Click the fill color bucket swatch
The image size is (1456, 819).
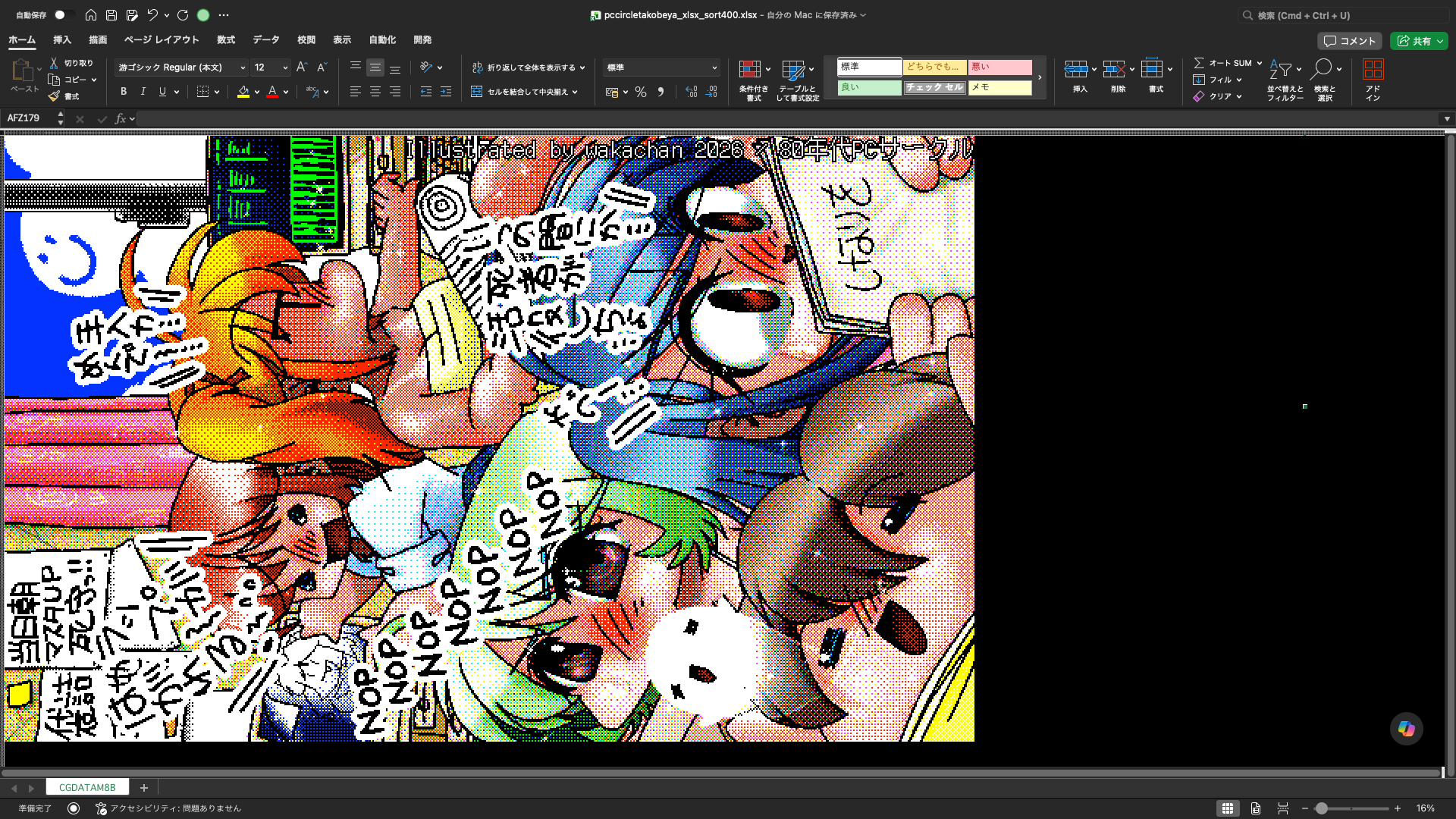pyautogui.click(x=243, y=92)
